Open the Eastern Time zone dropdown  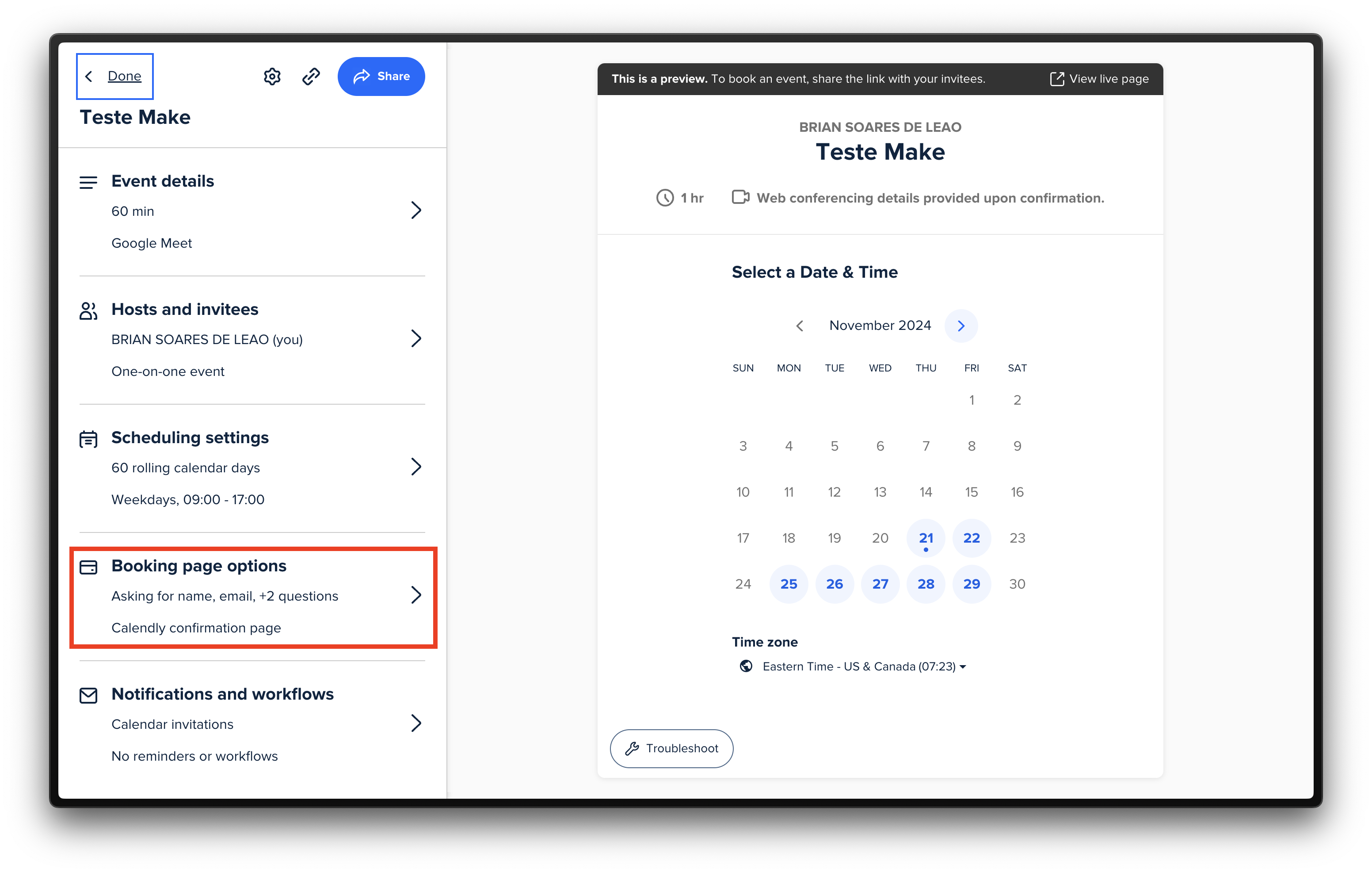(863, 666)
